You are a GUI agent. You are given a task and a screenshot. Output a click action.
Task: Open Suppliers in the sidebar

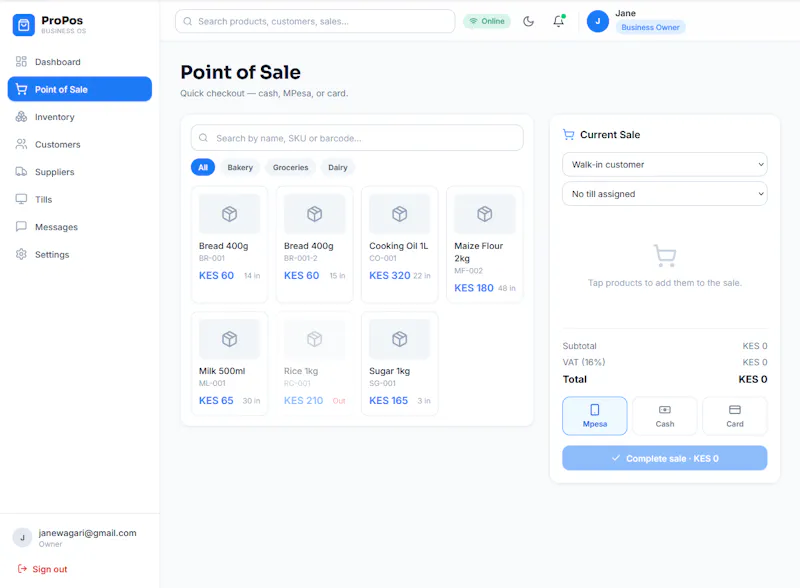80,172
